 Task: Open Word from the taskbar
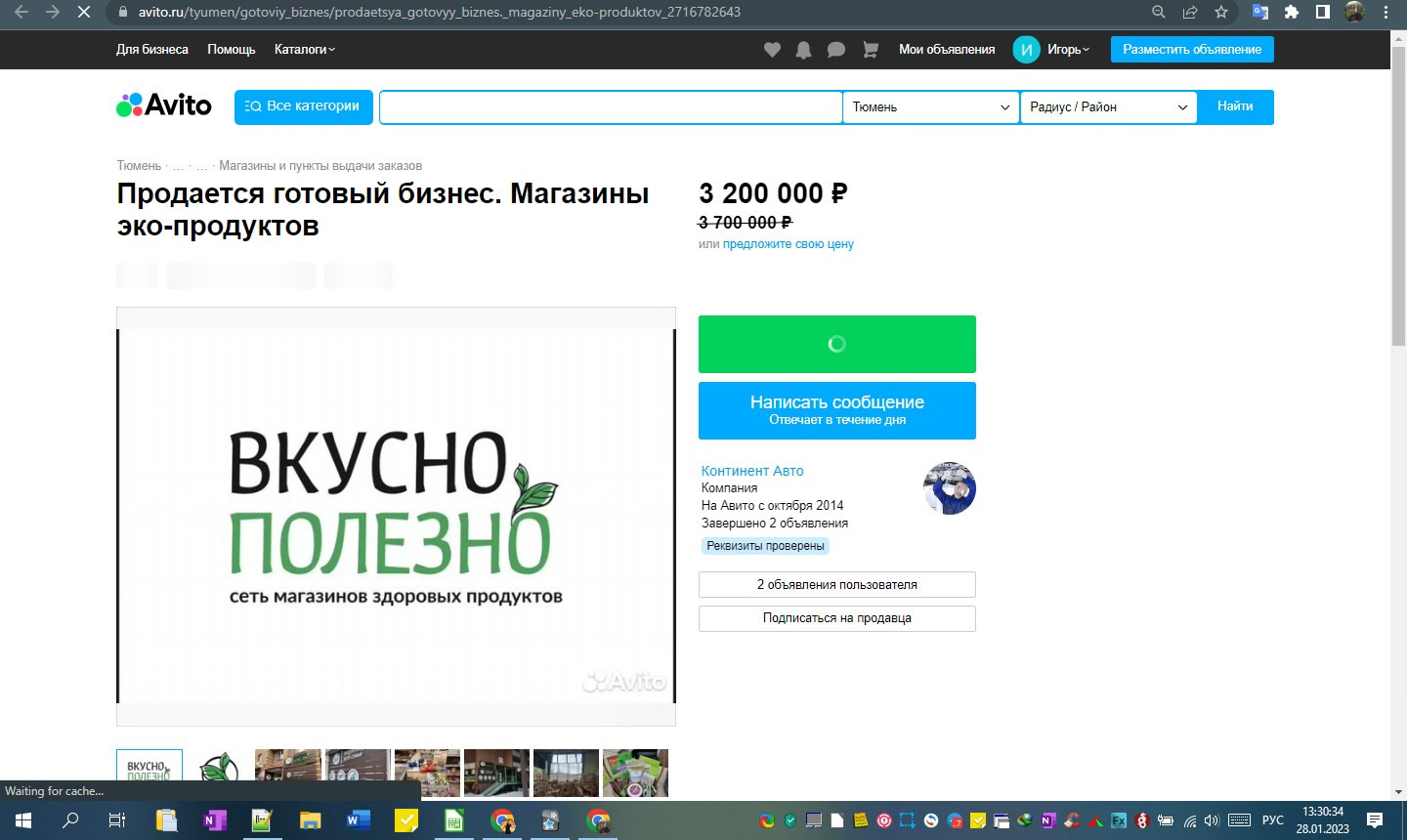point(358,820)
